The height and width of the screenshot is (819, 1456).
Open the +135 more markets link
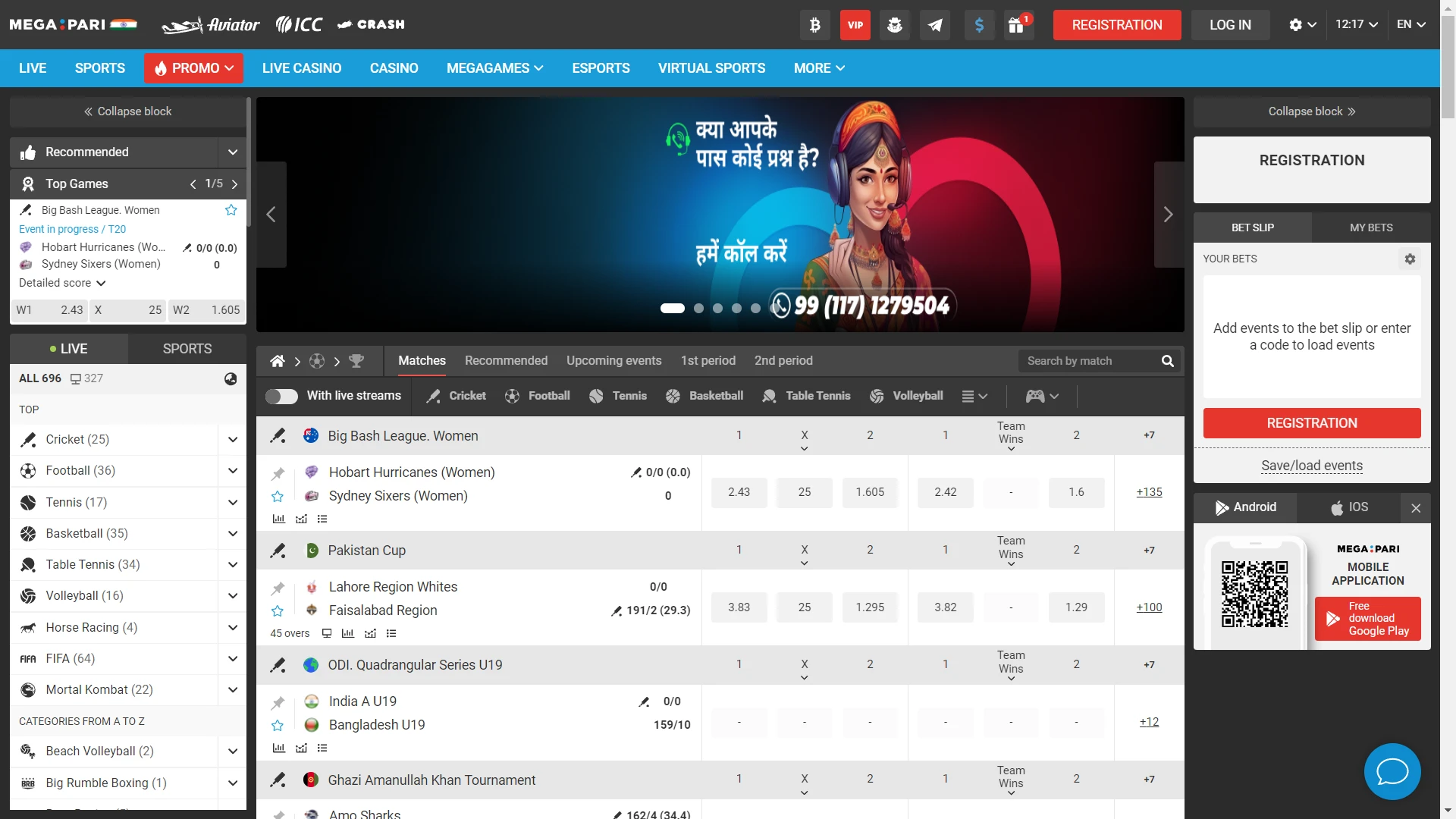tap(1149, 492)
